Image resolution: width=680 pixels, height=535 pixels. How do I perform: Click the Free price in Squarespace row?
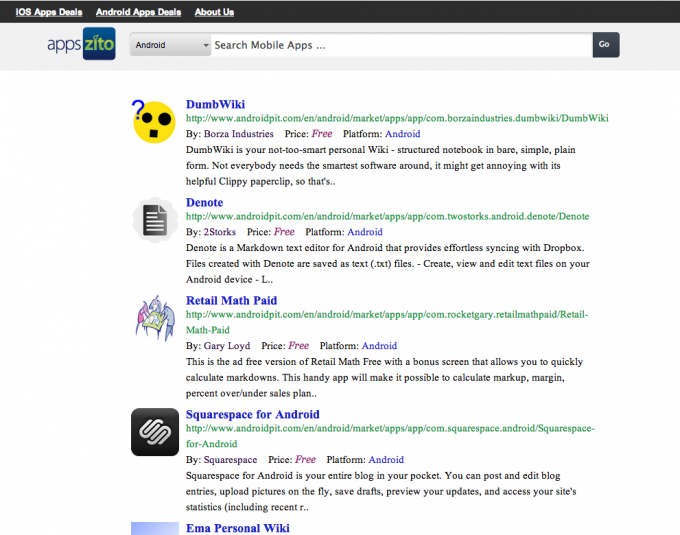(306, 460)
